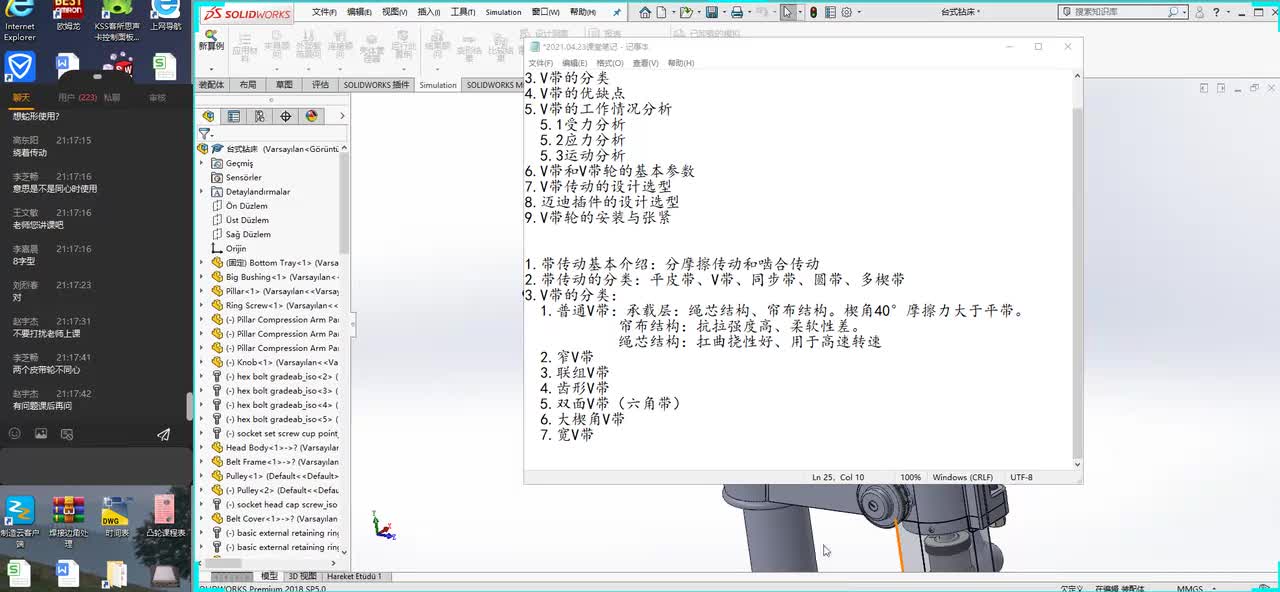Viewport: 1280px width, 592px height.
Task: Click the SolidWorks Home icon
Action: 645,12
